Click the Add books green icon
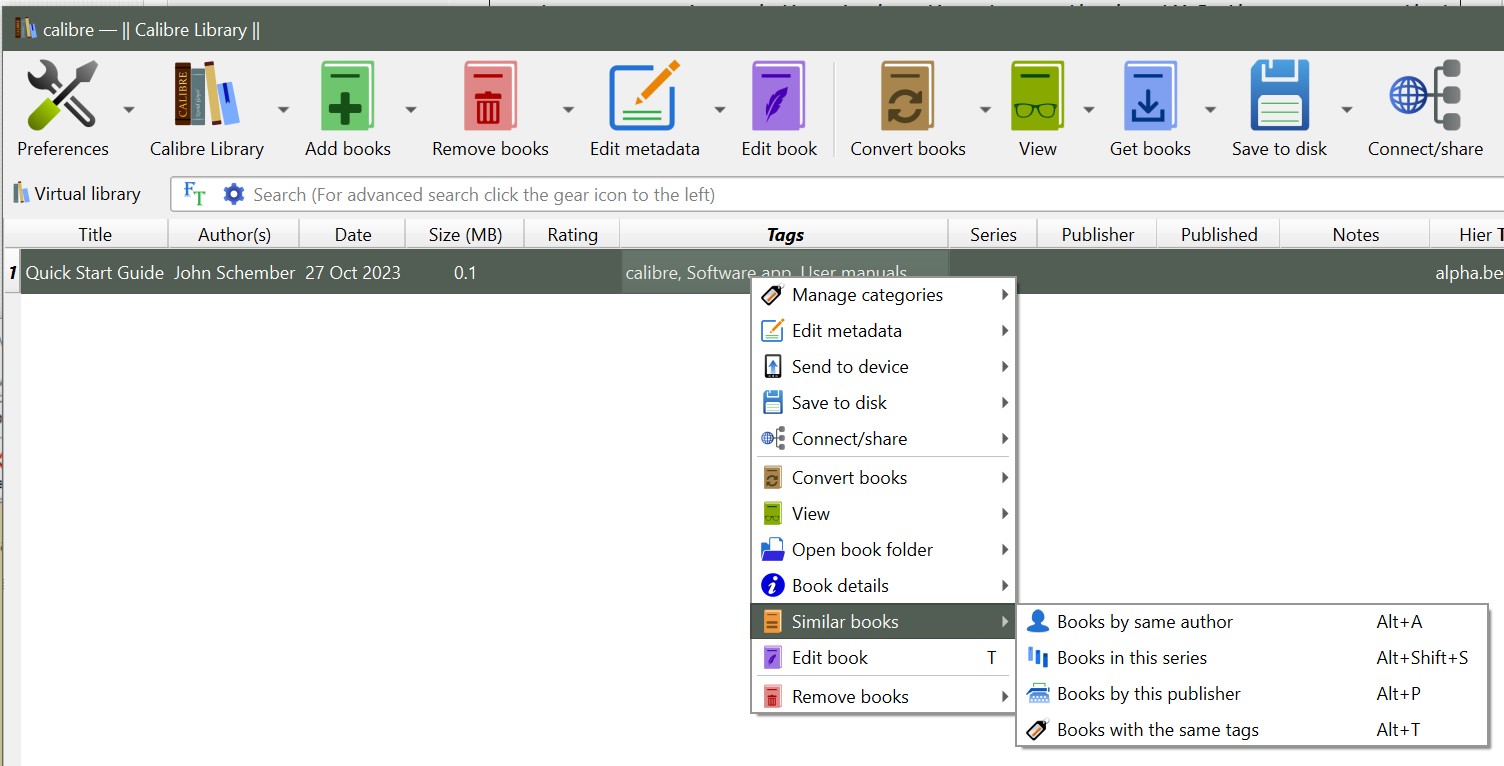1504x766 pixels. 347,97
